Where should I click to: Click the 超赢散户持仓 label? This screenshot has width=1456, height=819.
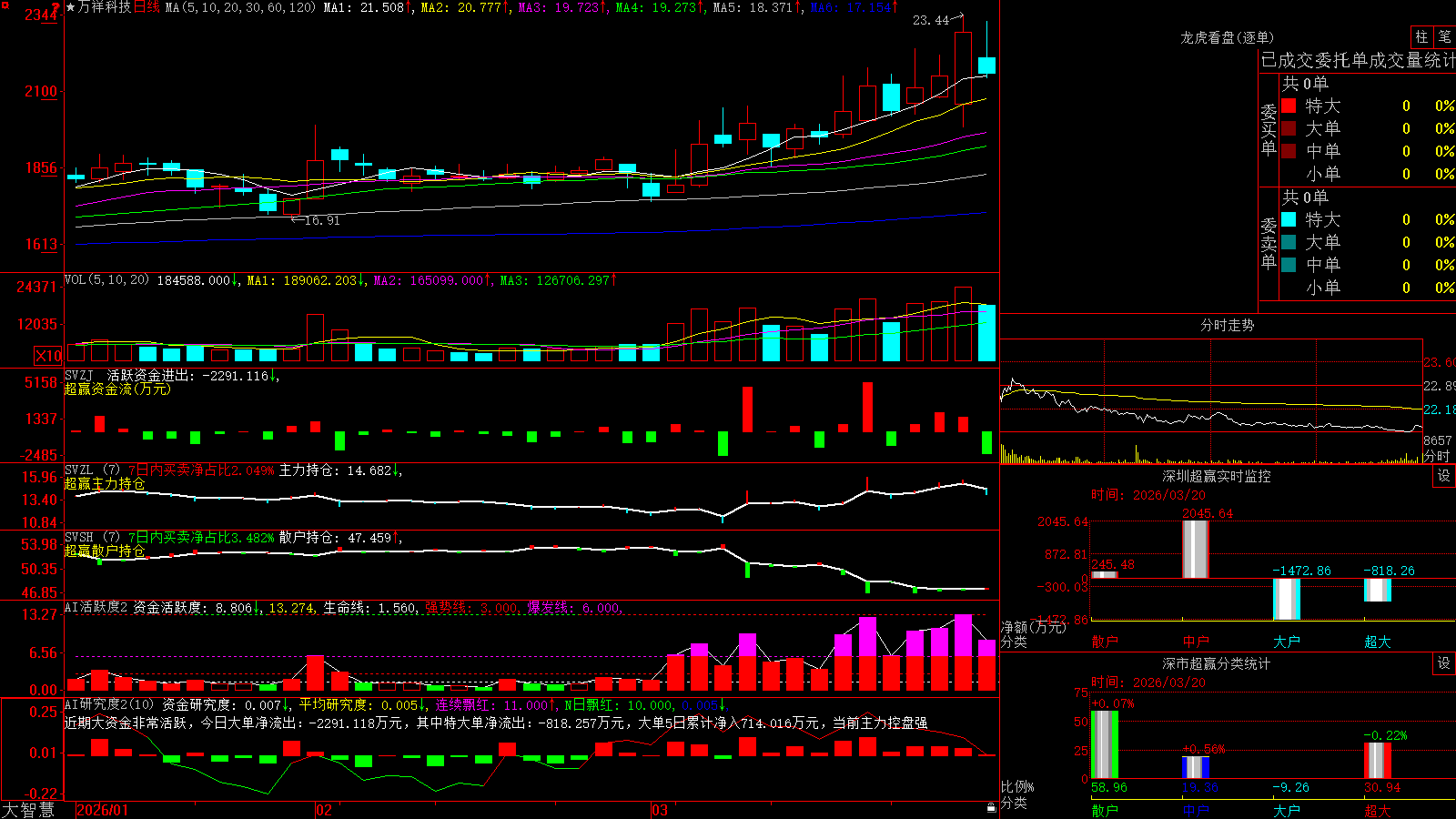coord(105,551)
